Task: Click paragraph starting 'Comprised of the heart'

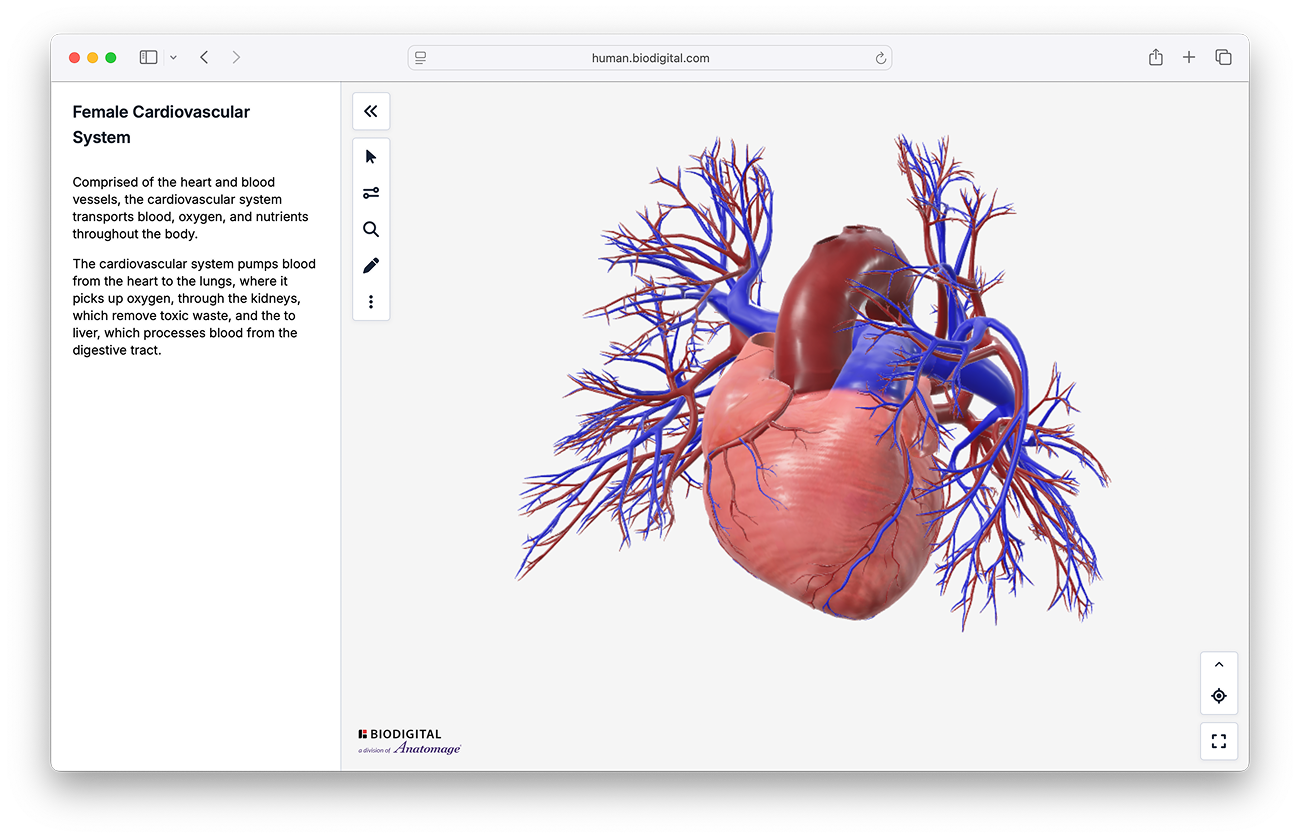Action: (190, 208)
